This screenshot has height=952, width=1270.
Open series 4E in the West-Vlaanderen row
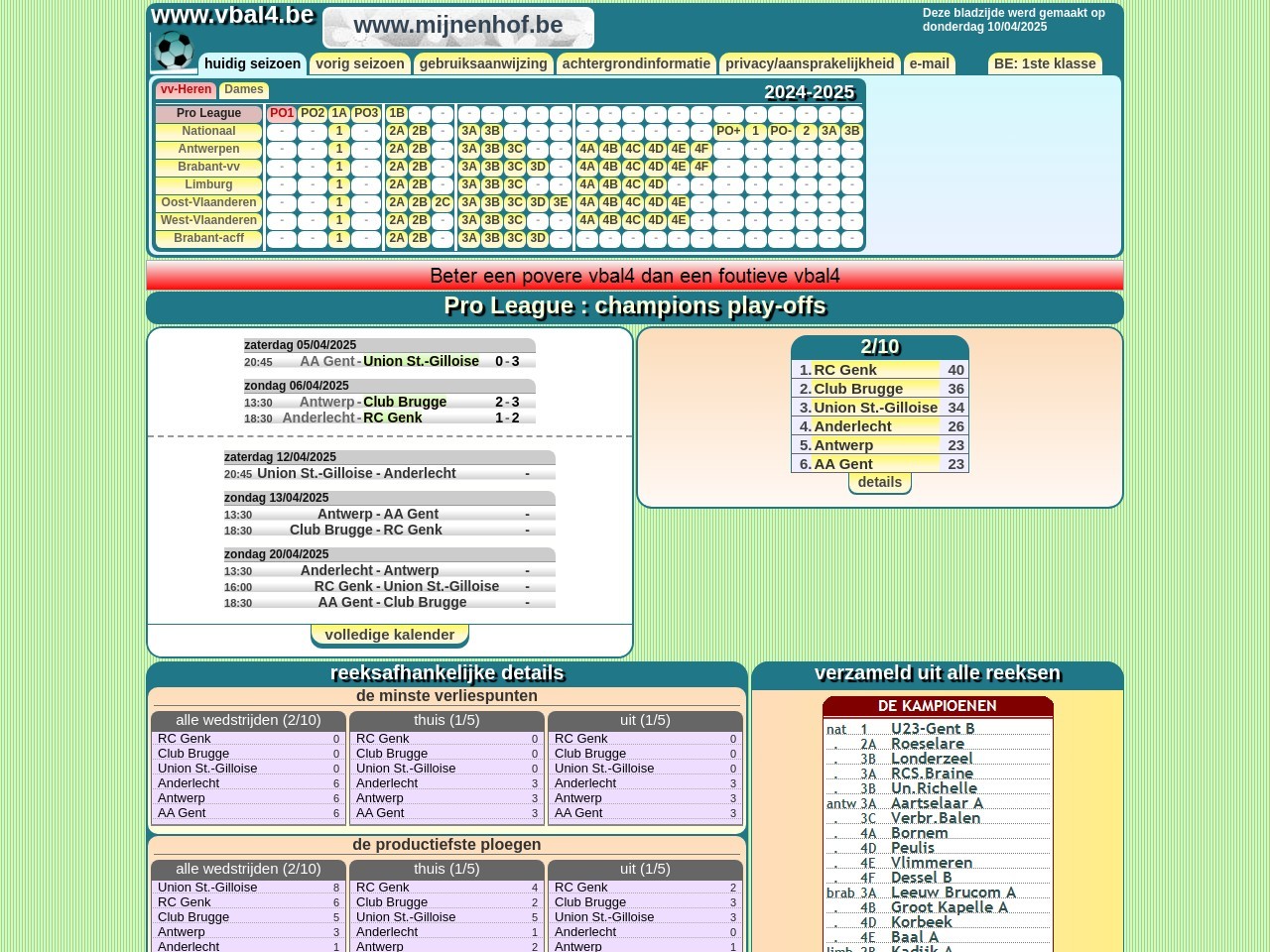(679, 220)
